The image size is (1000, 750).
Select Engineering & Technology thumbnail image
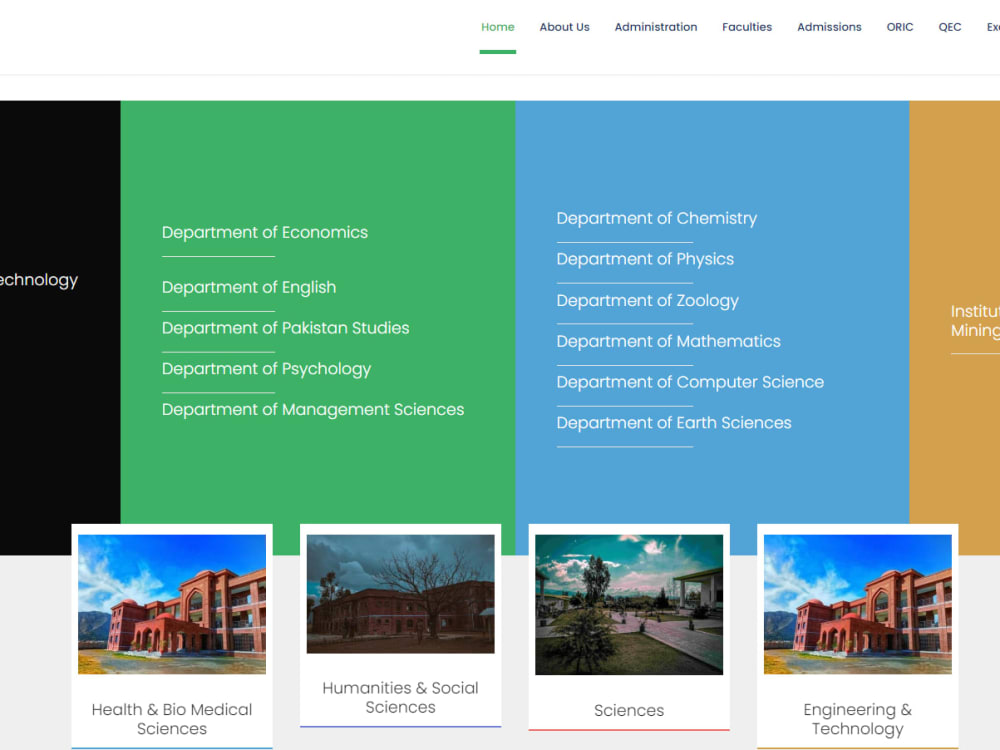(x=858, y=604)
